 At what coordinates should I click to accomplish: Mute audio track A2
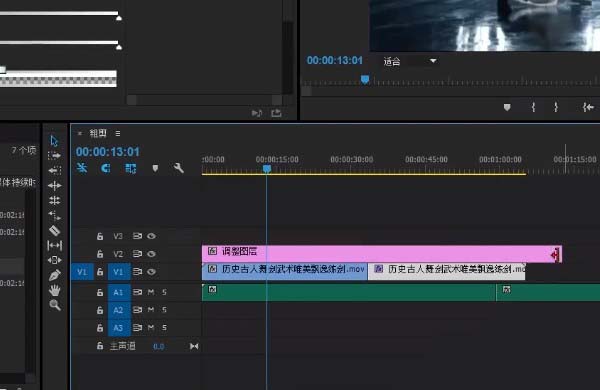(x=151, y=310)
